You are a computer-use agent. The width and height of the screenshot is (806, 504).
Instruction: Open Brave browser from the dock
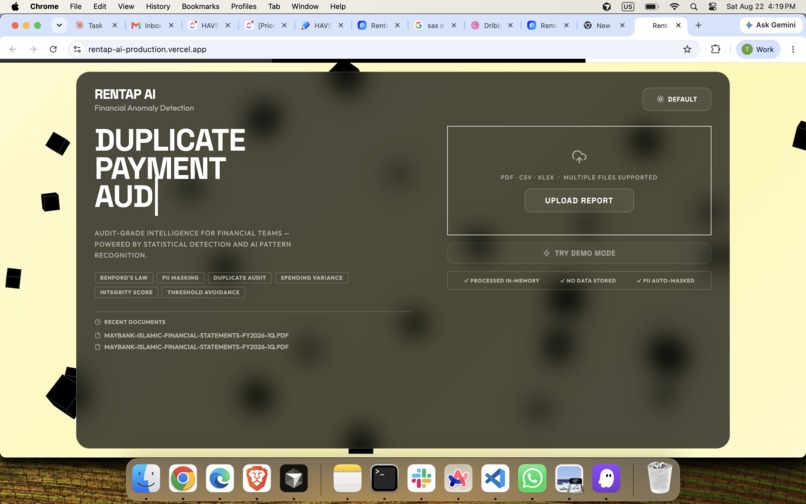click(x=257, y=478)
